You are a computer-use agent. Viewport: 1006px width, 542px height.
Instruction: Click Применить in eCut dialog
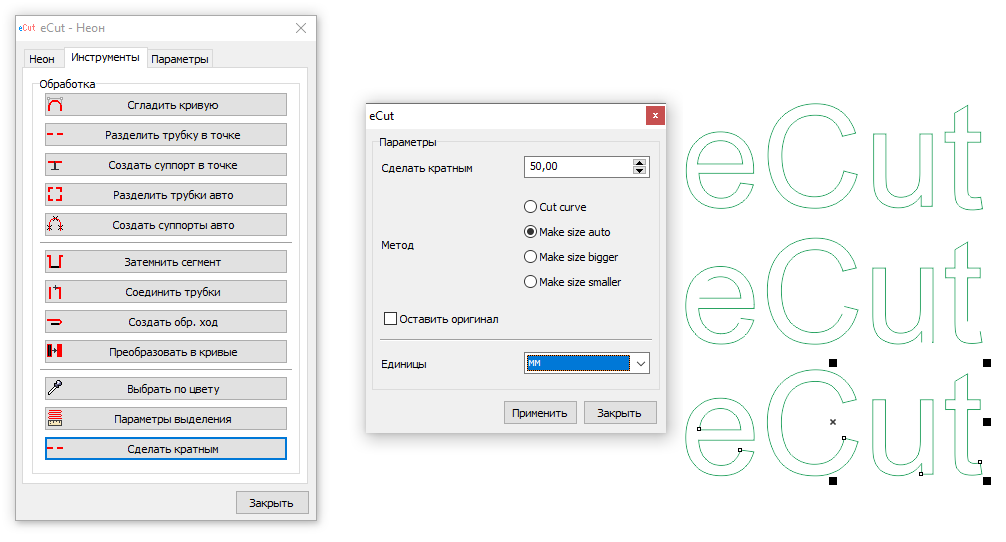pyautogui.click(x=540, y=413)
